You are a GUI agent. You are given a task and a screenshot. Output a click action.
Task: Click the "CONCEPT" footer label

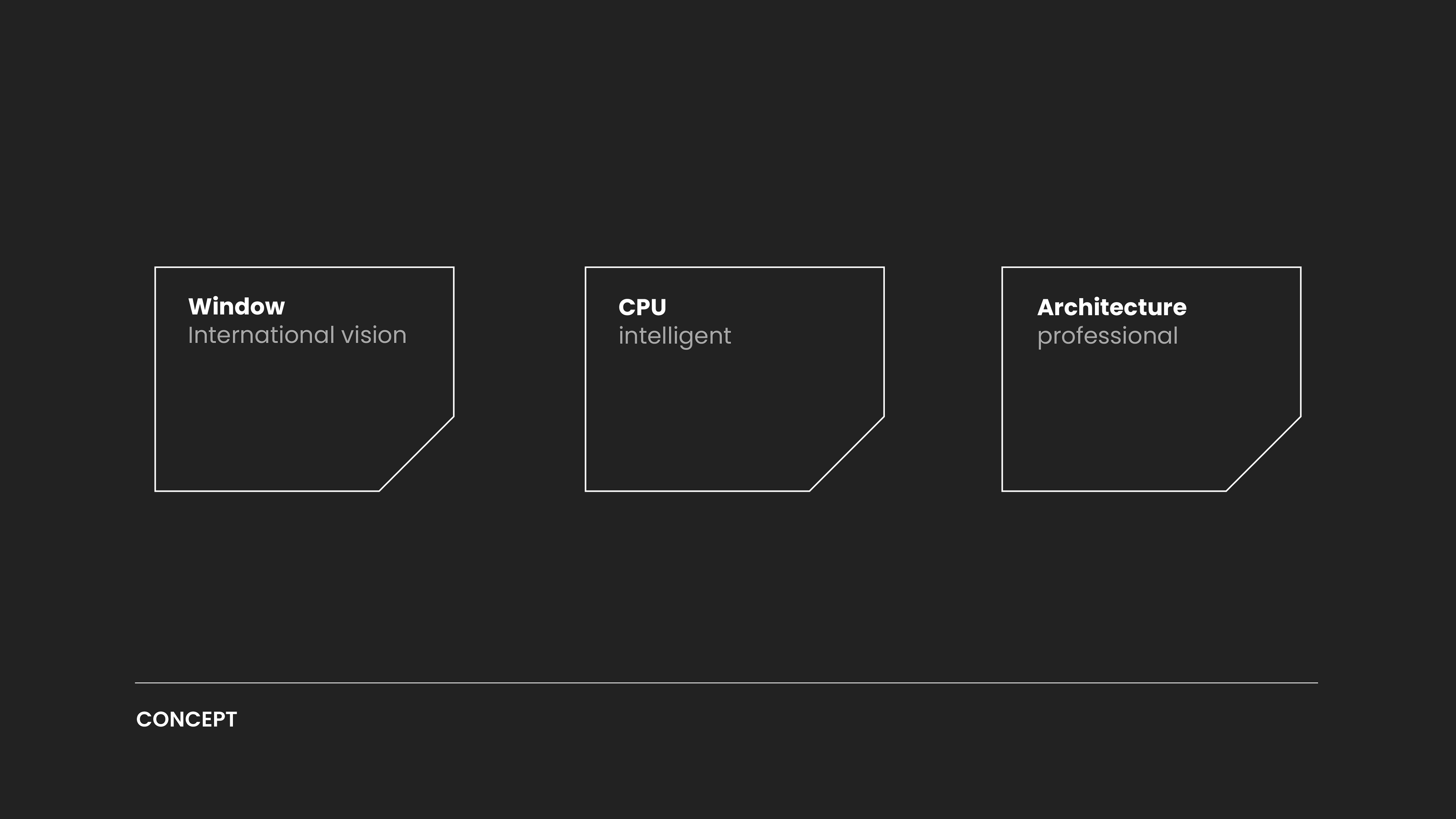tap(187, 720)
